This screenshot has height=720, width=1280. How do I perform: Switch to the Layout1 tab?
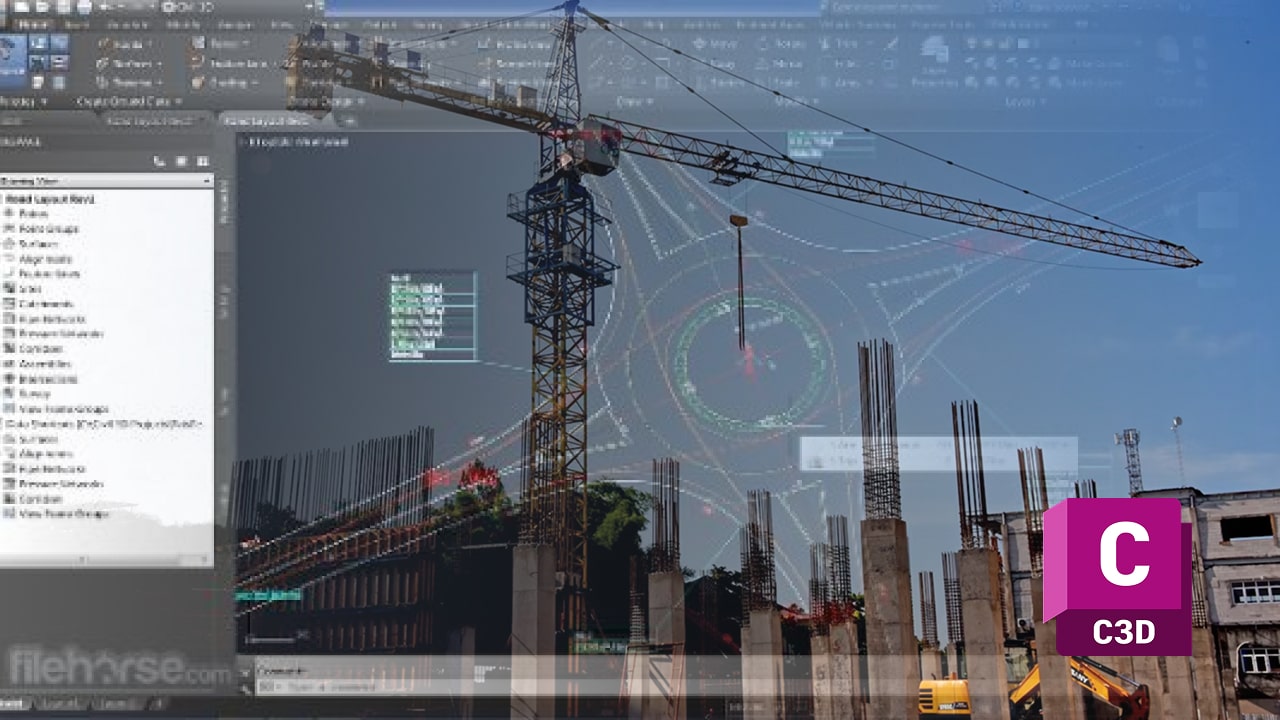pyautogui.click(x=61, y=705)
